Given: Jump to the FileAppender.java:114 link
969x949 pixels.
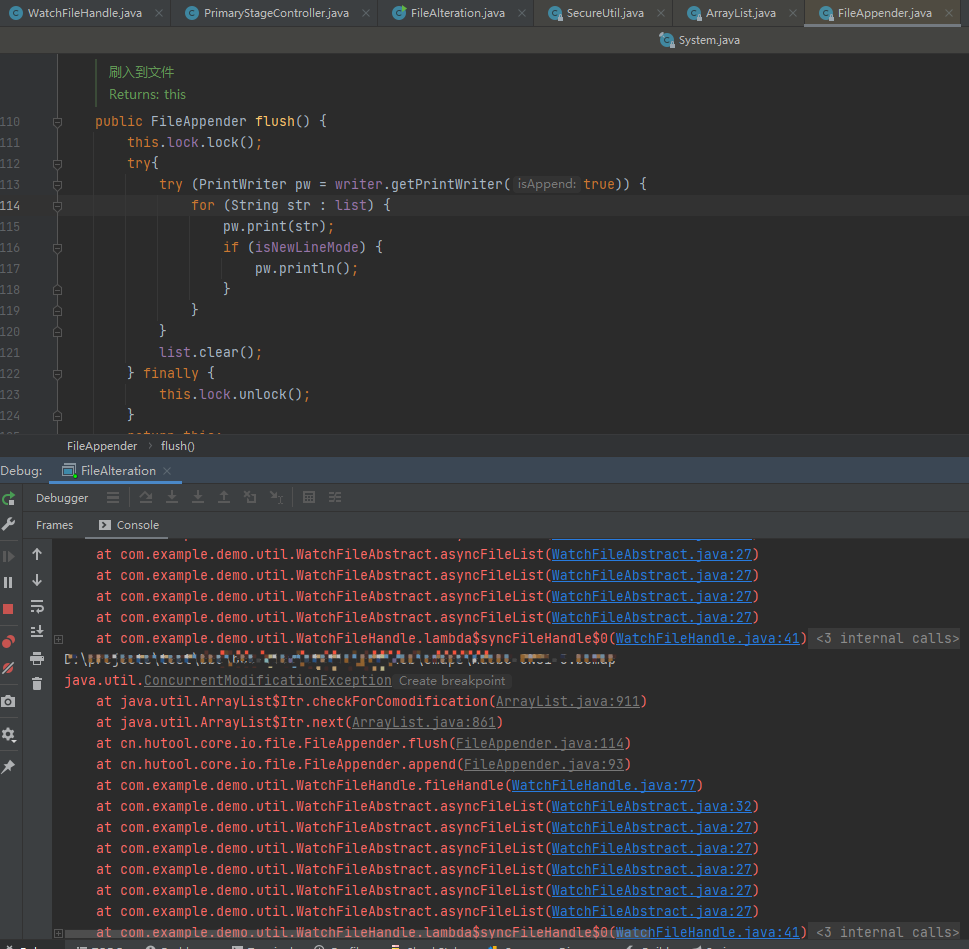Looking at the screenshot, I should (x=540, y=743).
